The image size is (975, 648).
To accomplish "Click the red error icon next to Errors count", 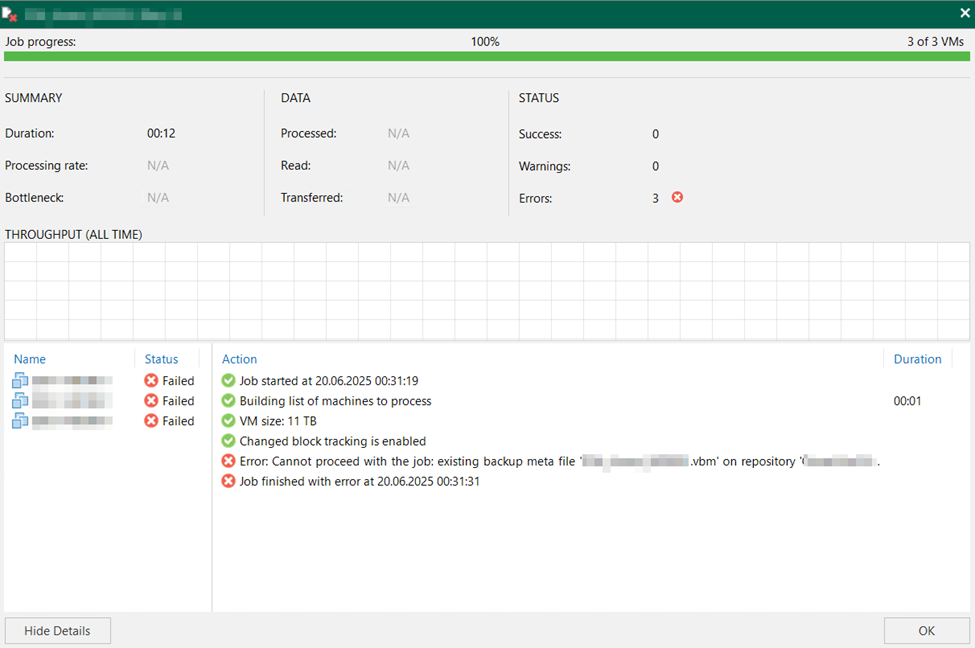I will (x=677, y=198).
